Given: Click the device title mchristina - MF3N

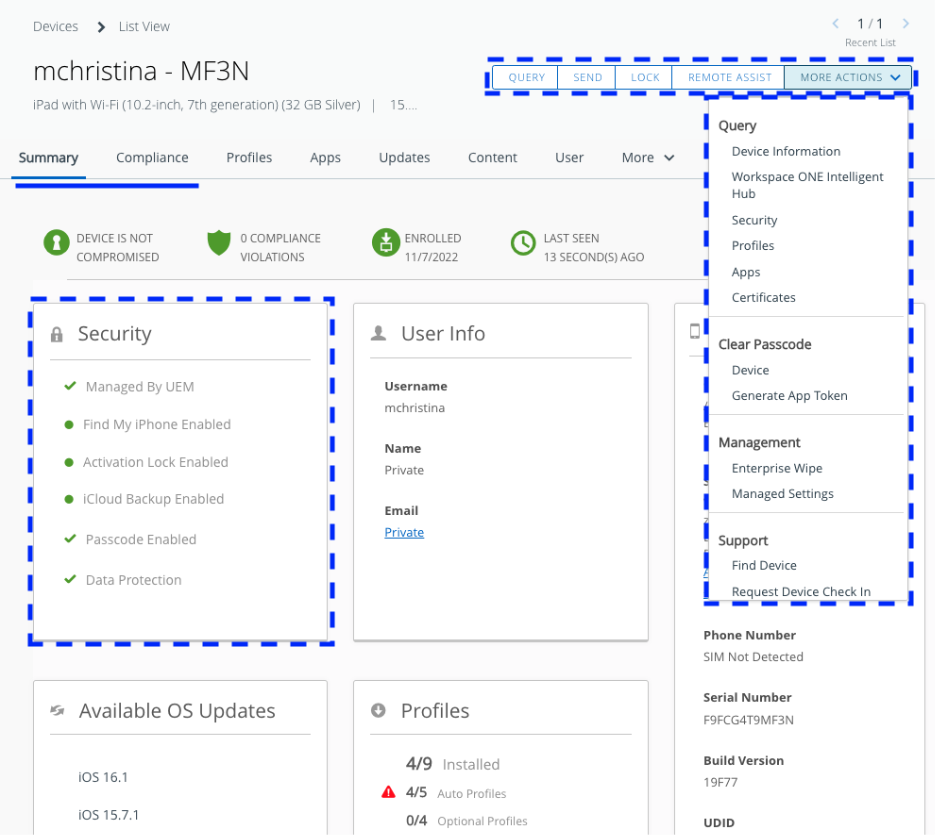Looking at the screenshot, I should click(141, 71).
